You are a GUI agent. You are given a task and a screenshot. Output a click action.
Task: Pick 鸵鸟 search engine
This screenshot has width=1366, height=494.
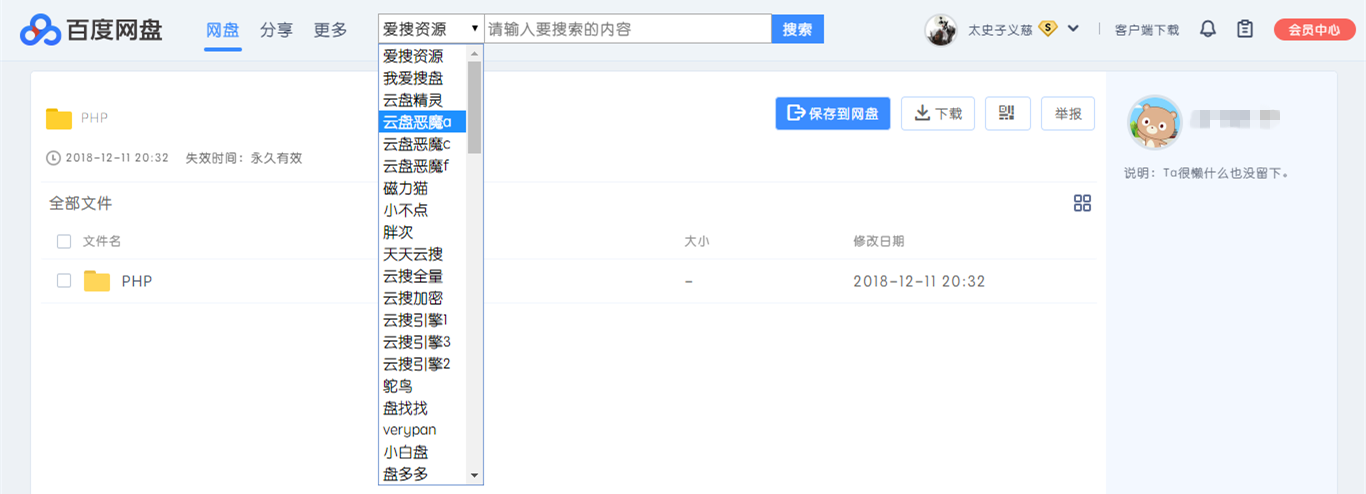coord(423,386)
